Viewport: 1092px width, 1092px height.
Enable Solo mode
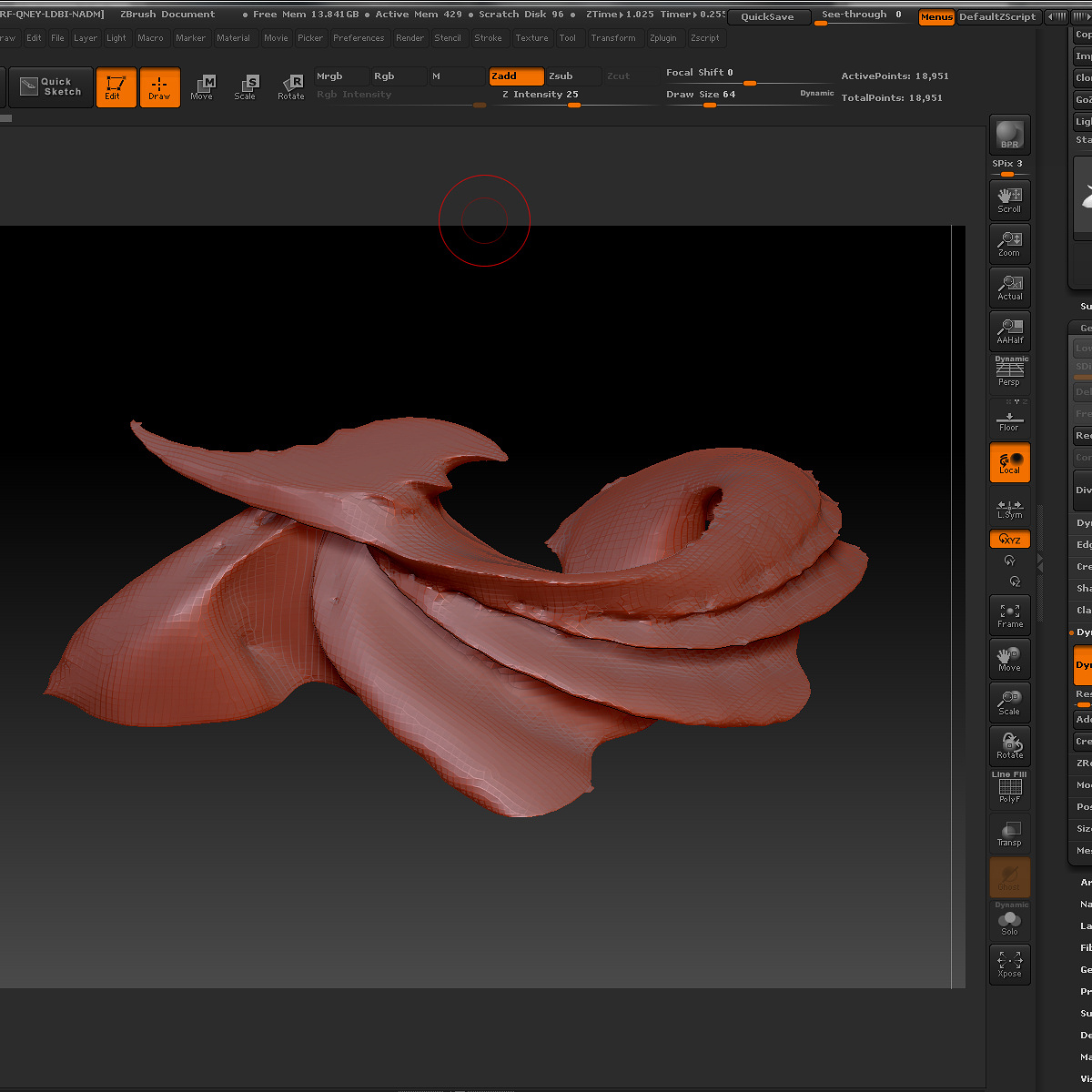1009,919
